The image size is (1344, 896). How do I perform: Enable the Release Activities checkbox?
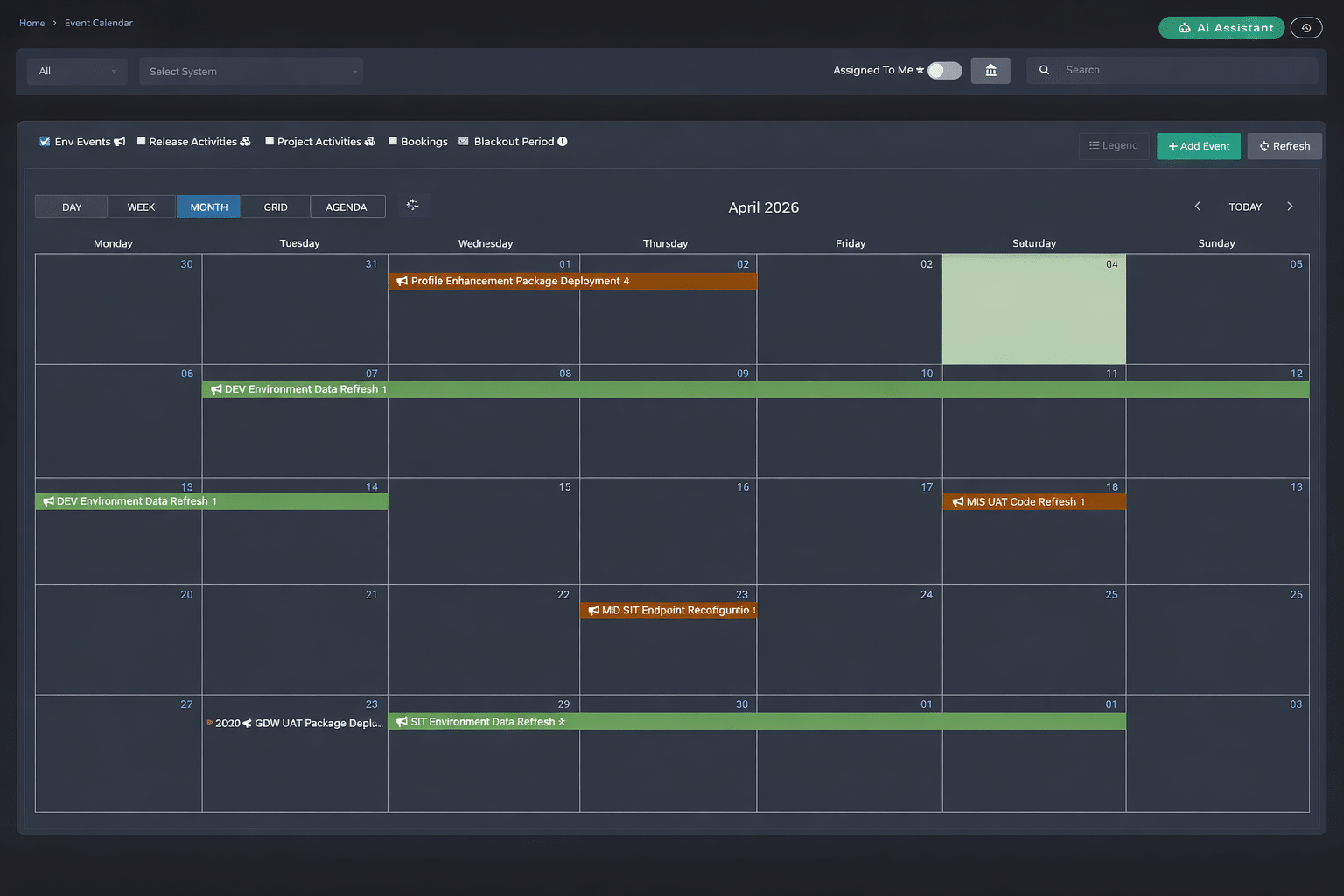click(x=141, y=141)
